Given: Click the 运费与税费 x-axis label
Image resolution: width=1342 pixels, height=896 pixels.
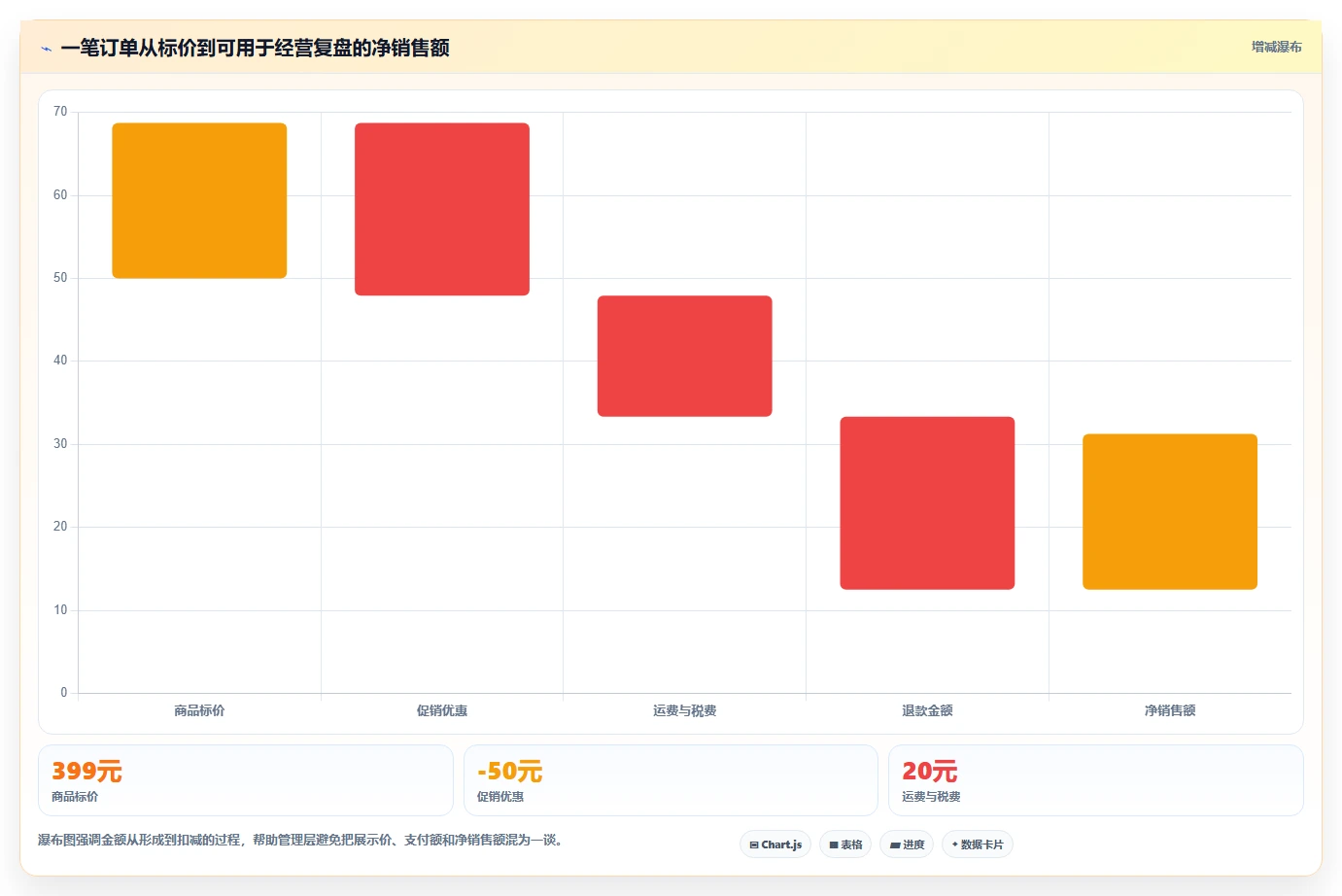Looking at the screenshot, I should tap(685, 710).
